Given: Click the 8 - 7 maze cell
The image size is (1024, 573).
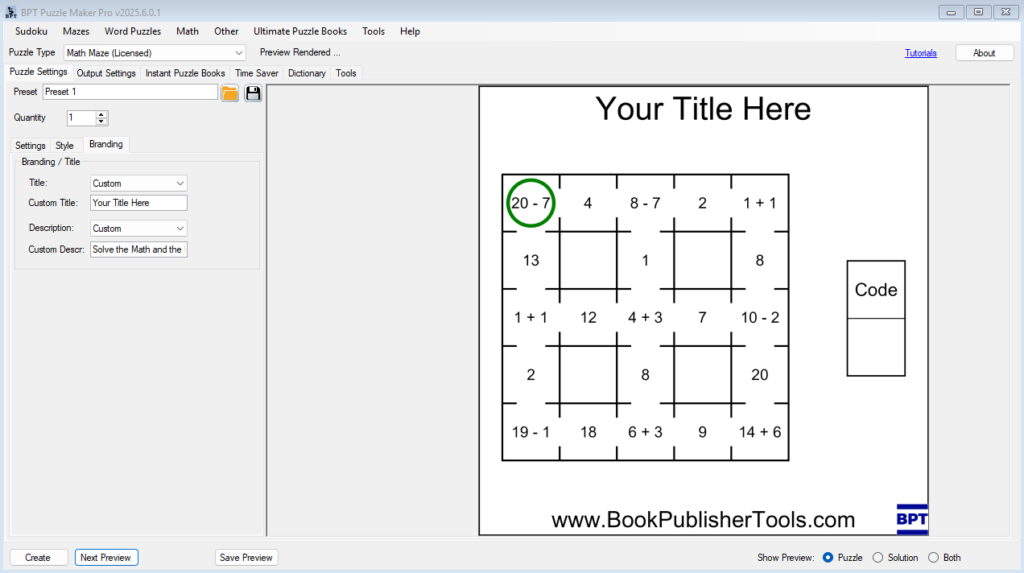Looking at the screenshot, I should (645, 203).
